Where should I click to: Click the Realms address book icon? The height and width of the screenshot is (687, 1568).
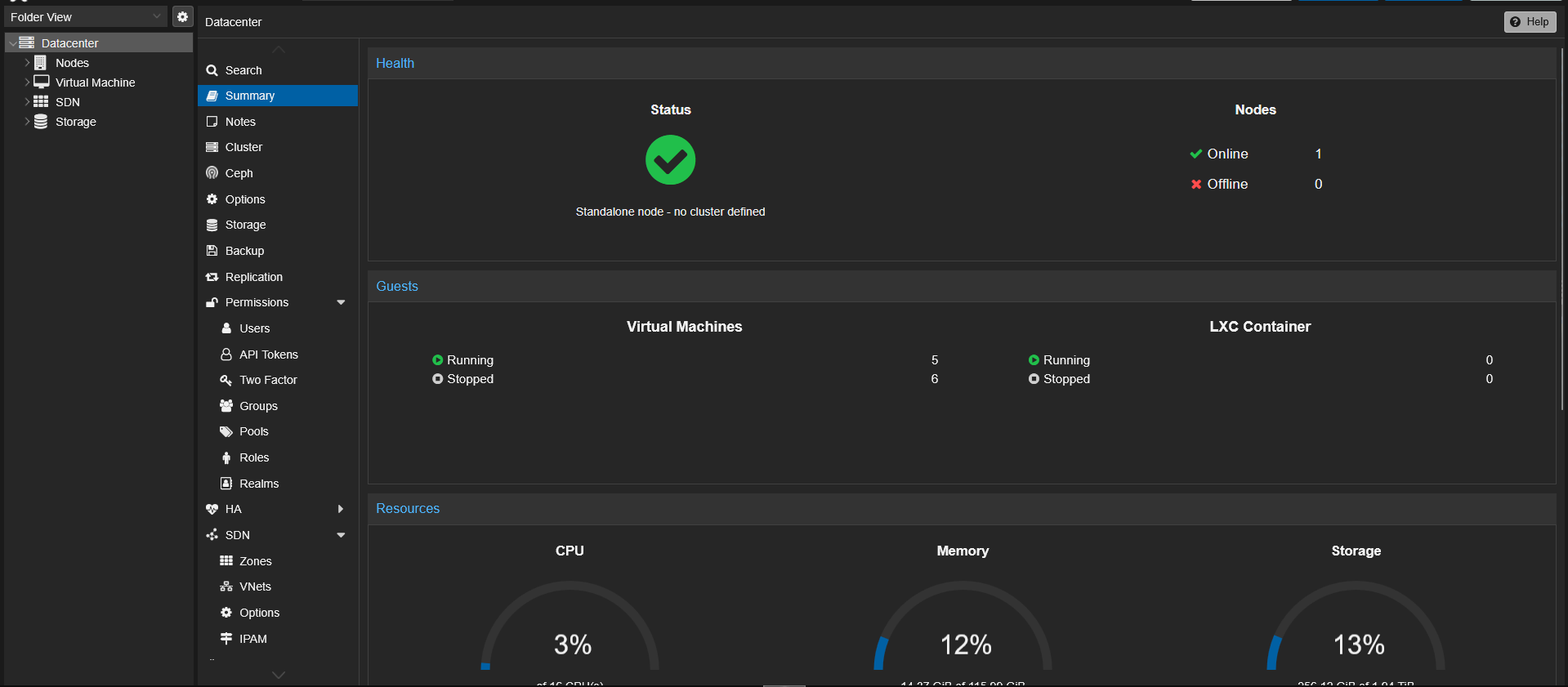[226, 484]
